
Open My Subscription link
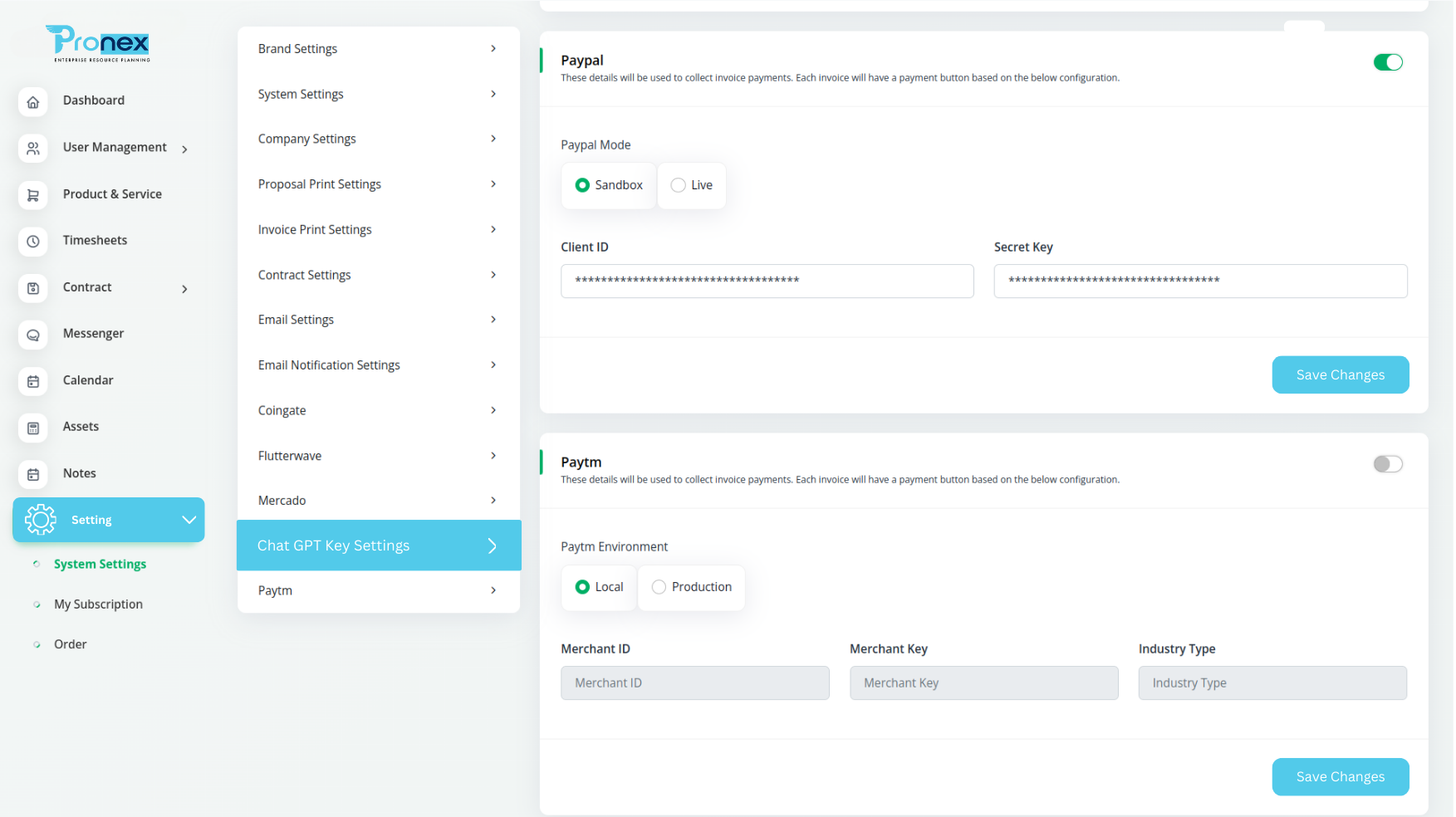(98, 604)
